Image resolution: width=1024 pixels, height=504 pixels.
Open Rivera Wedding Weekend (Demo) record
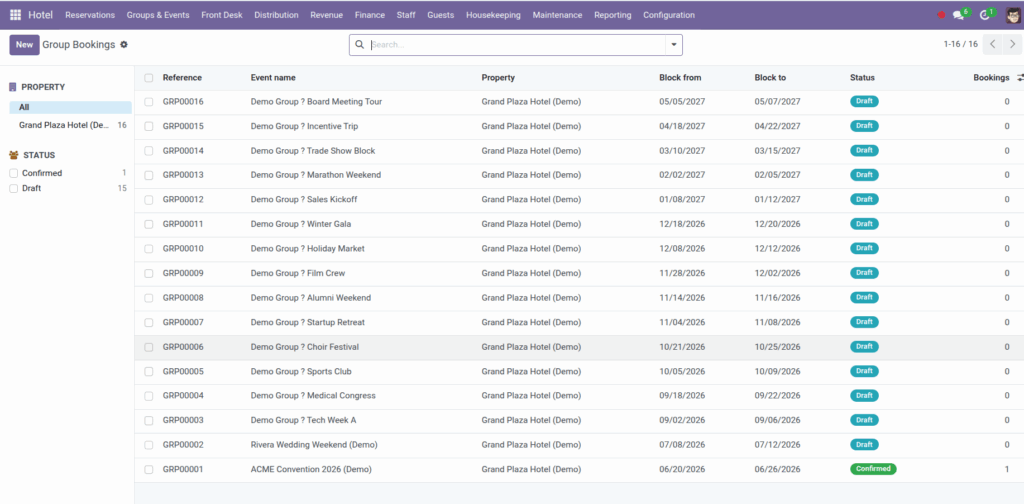[x=314, y=445]
